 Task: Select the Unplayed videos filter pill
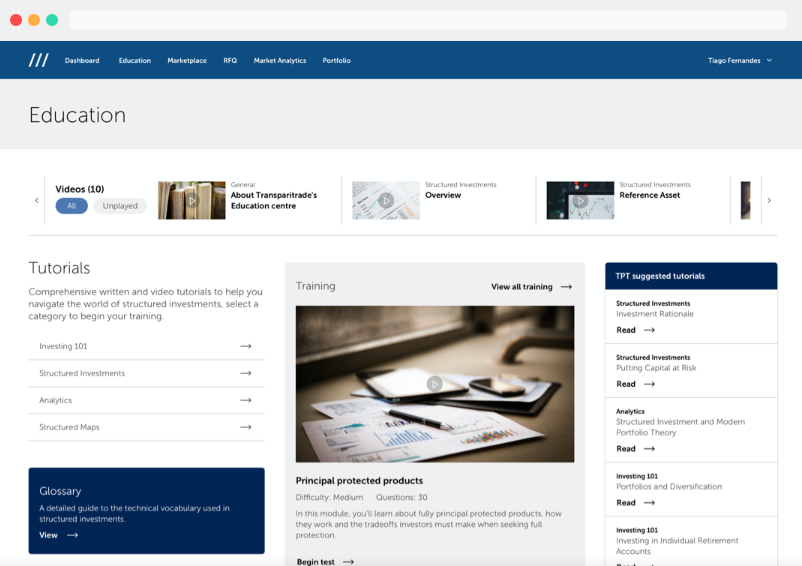click(x=120, y=206)
